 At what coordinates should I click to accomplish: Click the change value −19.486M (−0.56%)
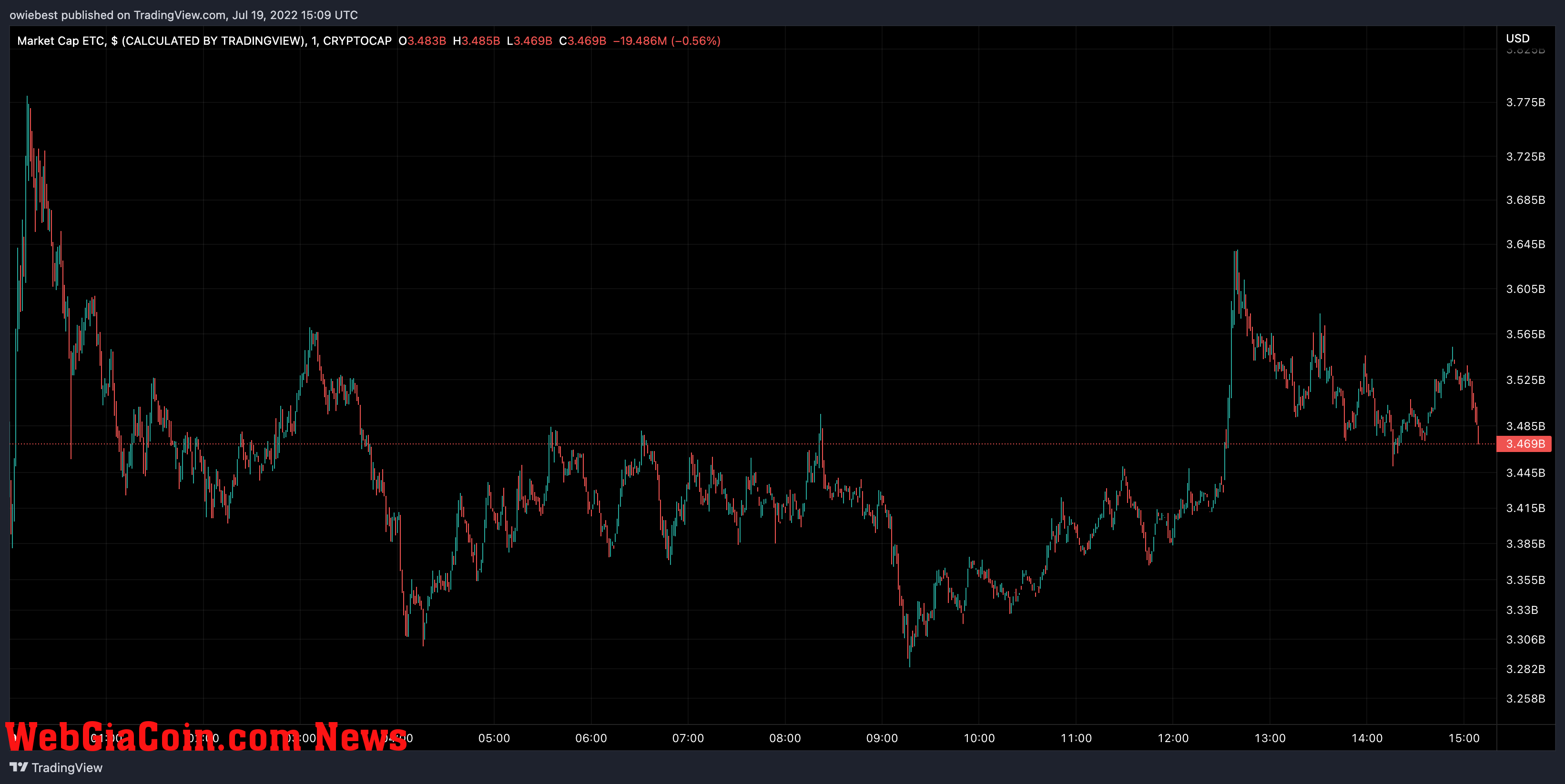[x=667, y=40]
